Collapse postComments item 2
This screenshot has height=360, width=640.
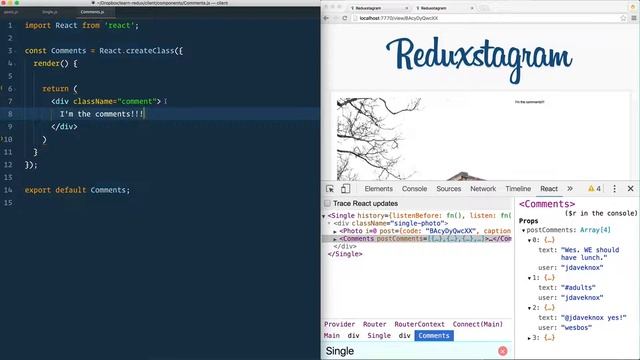pos(529,309)
